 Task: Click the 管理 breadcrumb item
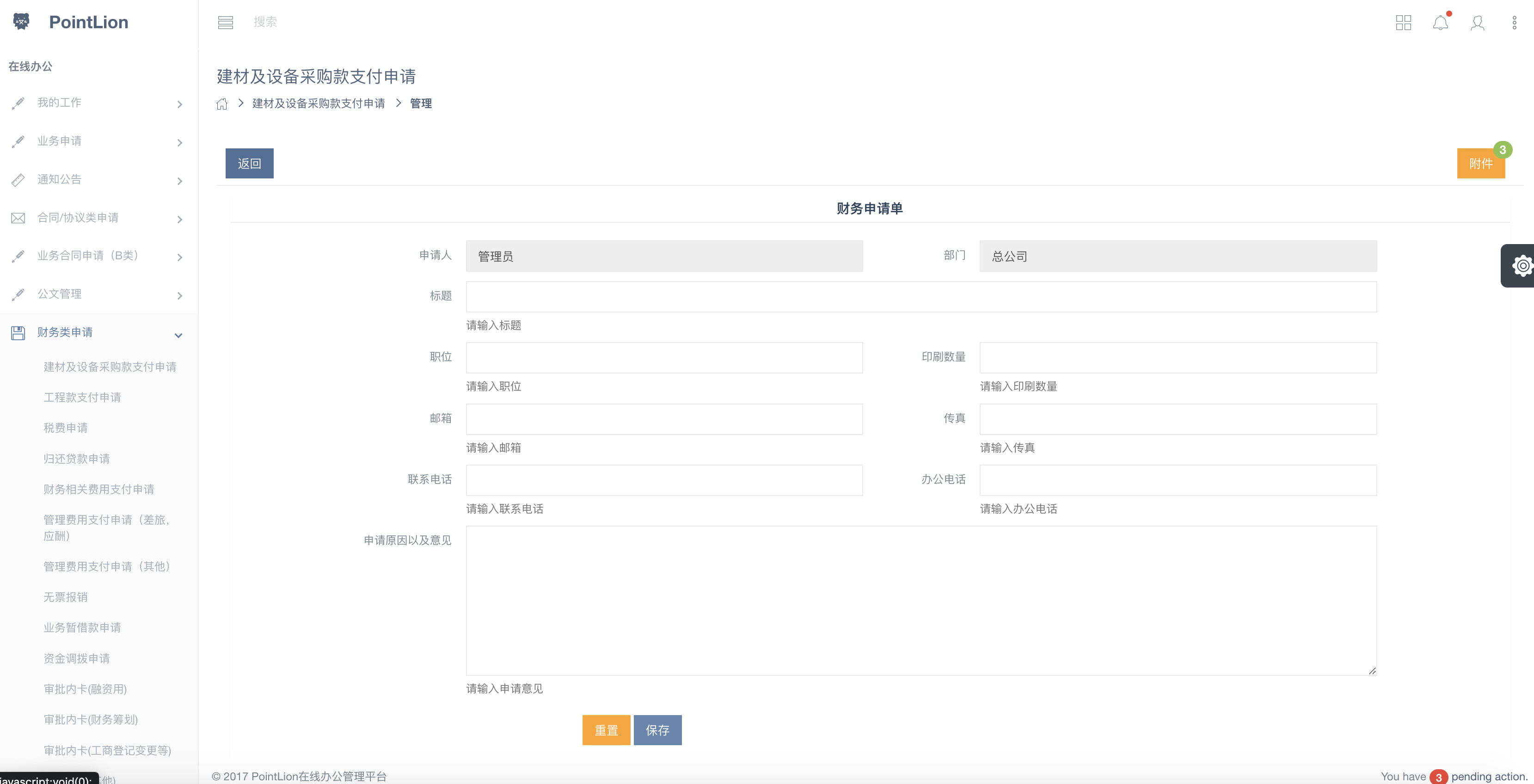click(x=421, y=104)
